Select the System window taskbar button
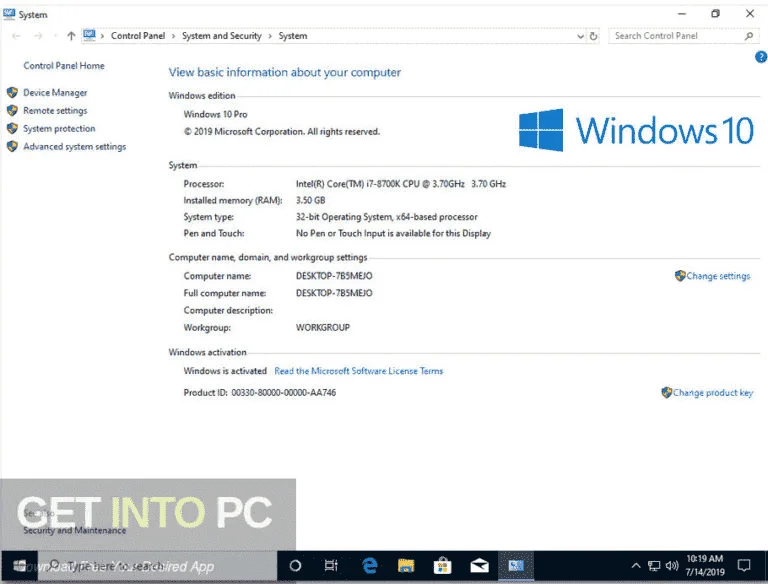The height and width of the screenshot is (584, 768). coord(516,566)
